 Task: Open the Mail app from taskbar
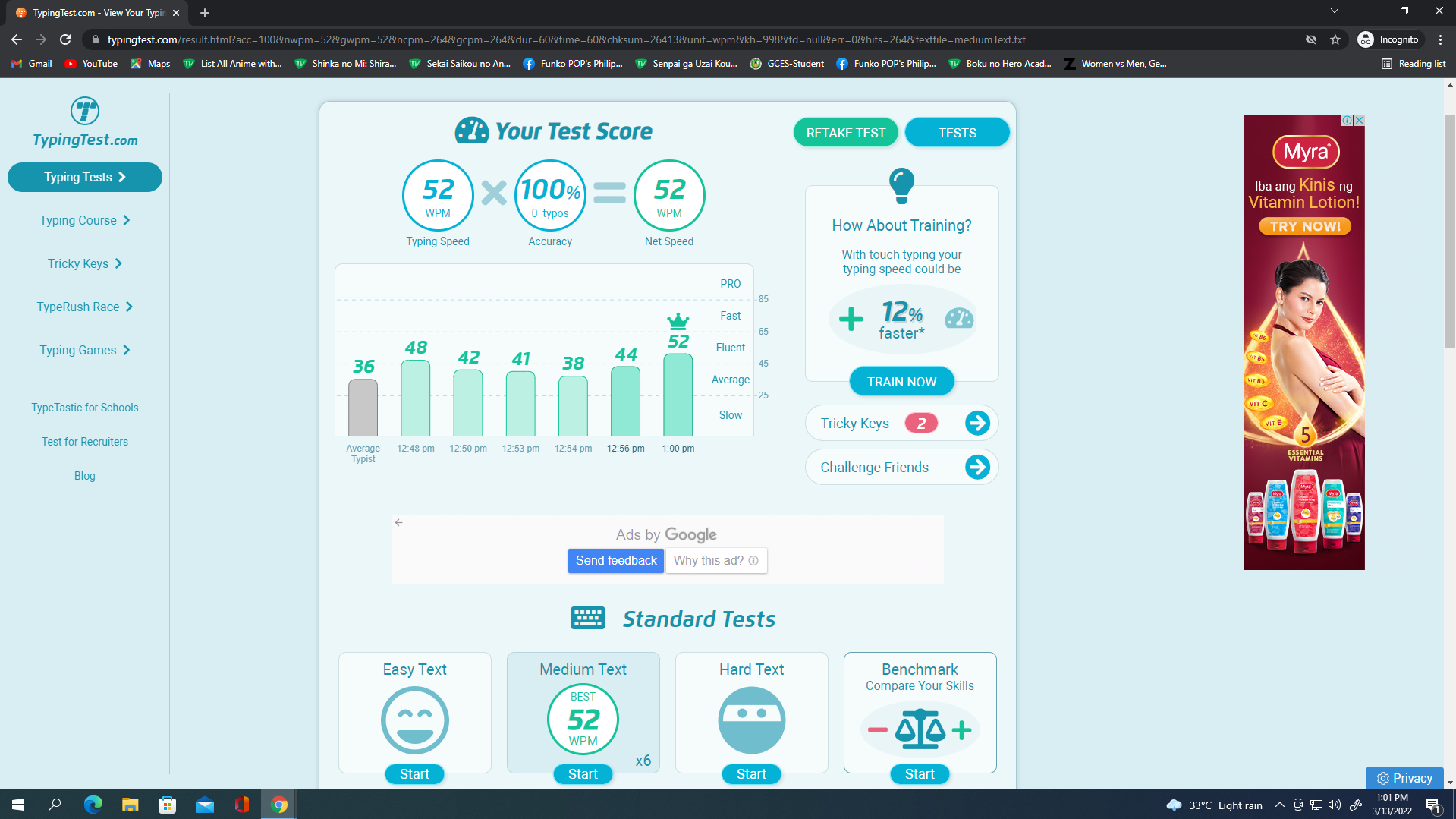(205, 805)
